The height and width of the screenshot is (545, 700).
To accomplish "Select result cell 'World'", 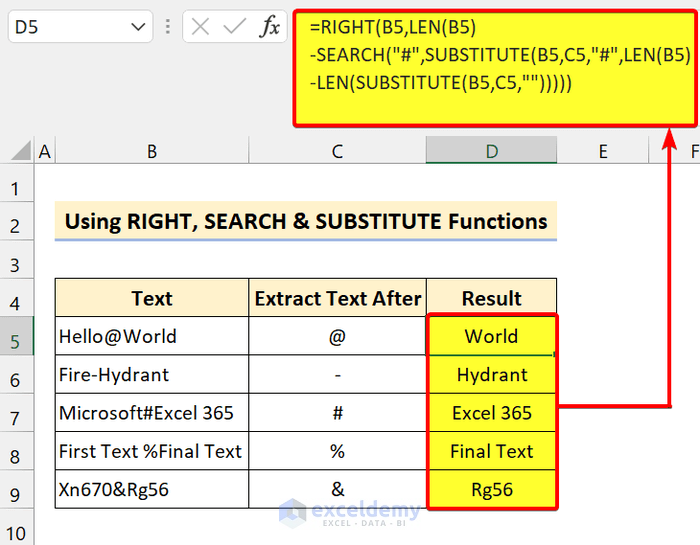I will (x=492, y=336).
